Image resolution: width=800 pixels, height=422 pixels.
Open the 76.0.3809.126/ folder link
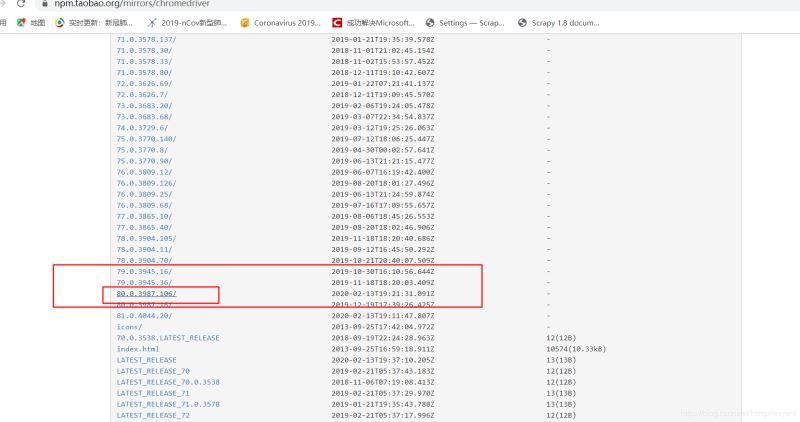pos(146,183)
